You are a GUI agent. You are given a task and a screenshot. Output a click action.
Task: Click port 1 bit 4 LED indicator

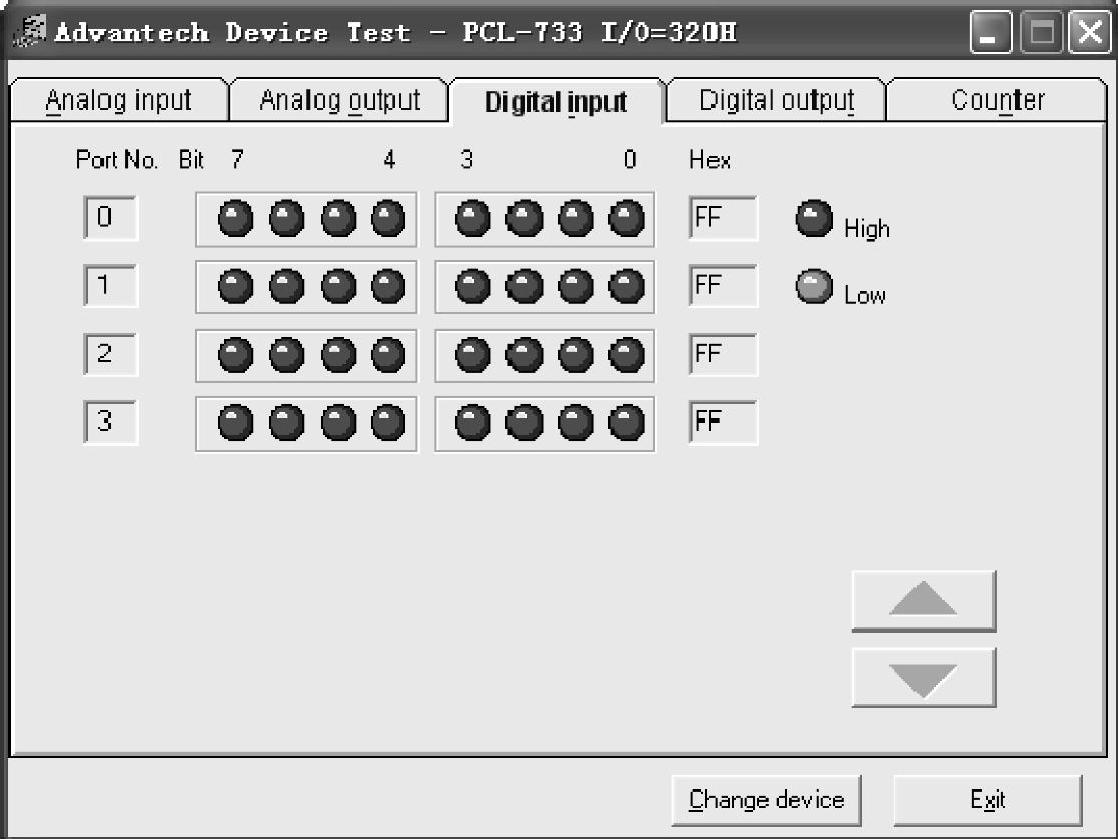pos(389,287)
